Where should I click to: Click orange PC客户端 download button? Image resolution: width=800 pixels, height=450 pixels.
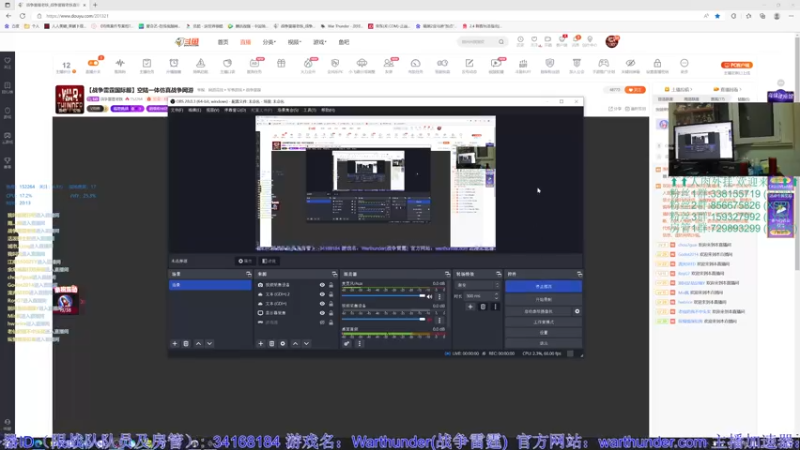click(x=736, y=65)
